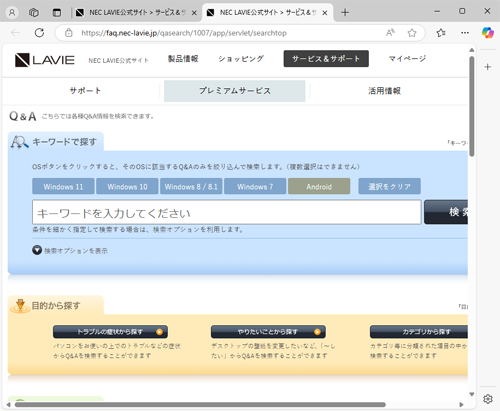Image resolution: width=500 pixels, height=411 pixels.
Task: View site information lock icon
Action: point(69,33)
